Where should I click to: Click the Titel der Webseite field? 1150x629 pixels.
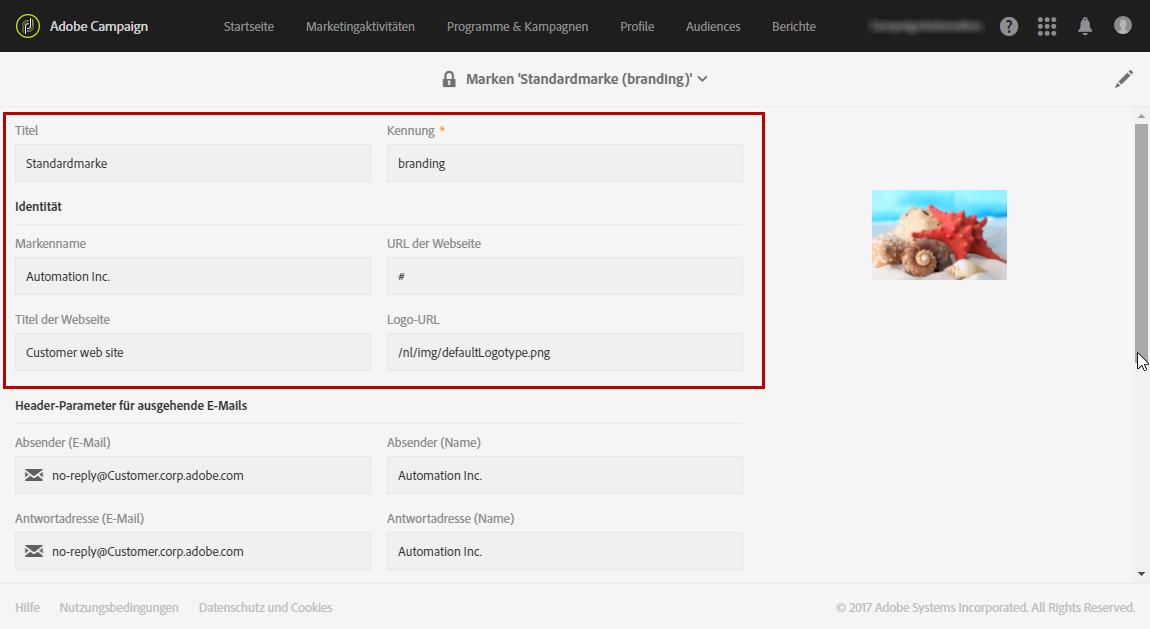pos(193,352)
